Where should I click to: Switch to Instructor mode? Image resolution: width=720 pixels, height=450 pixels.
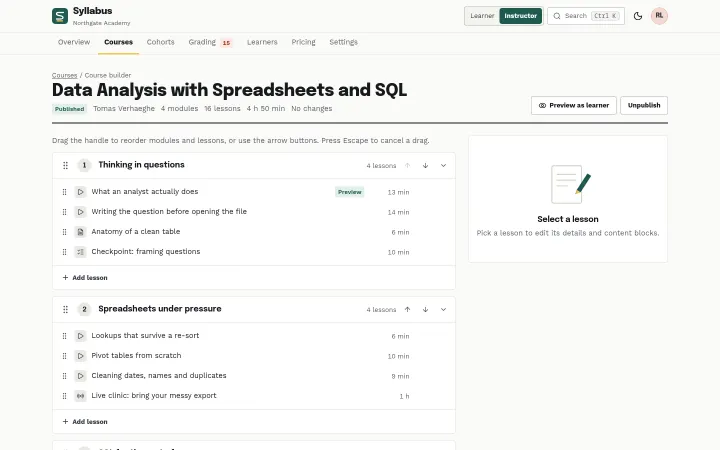[x=520, y=16]
